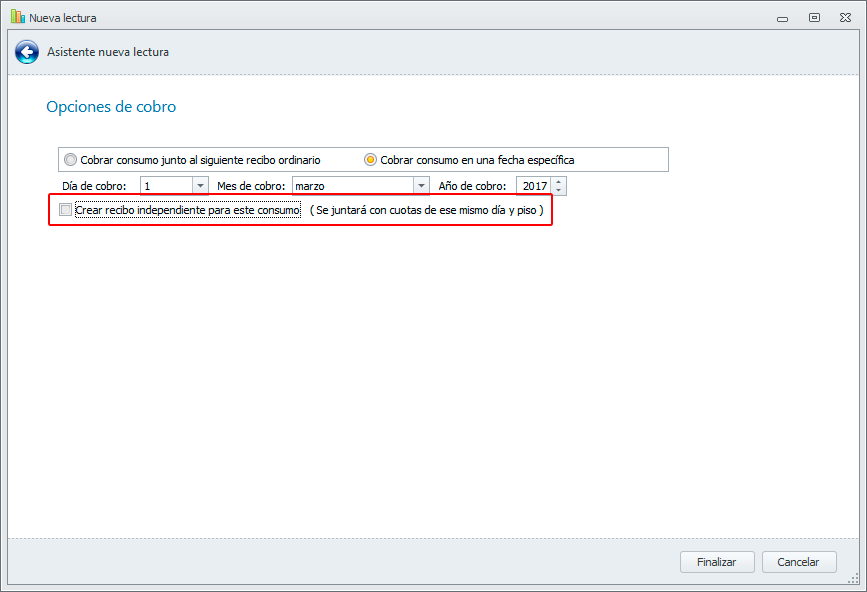Viewport: 867px width, 592px height.
Task: Go back with the blue arrow icon
Action: point(27,52)
